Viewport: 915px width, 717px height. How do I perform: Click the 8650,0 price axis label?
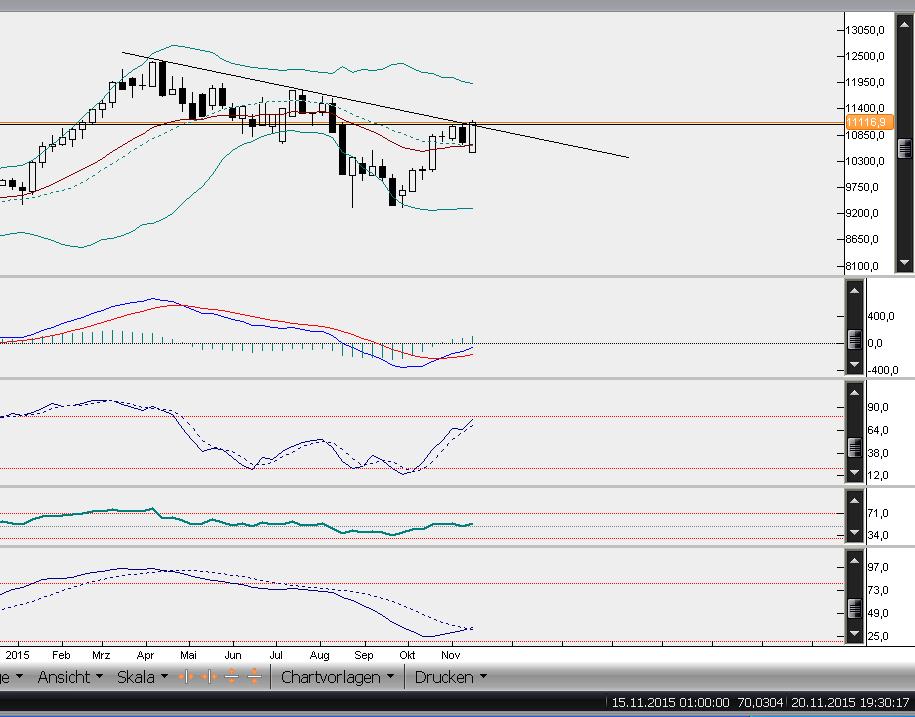862,239
